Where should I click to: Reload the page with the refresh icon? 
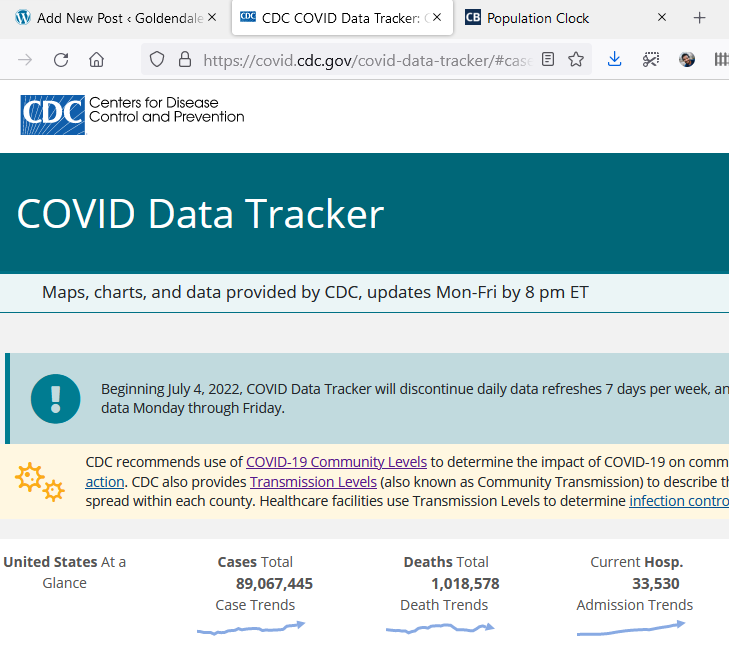(x=61, y=59)
